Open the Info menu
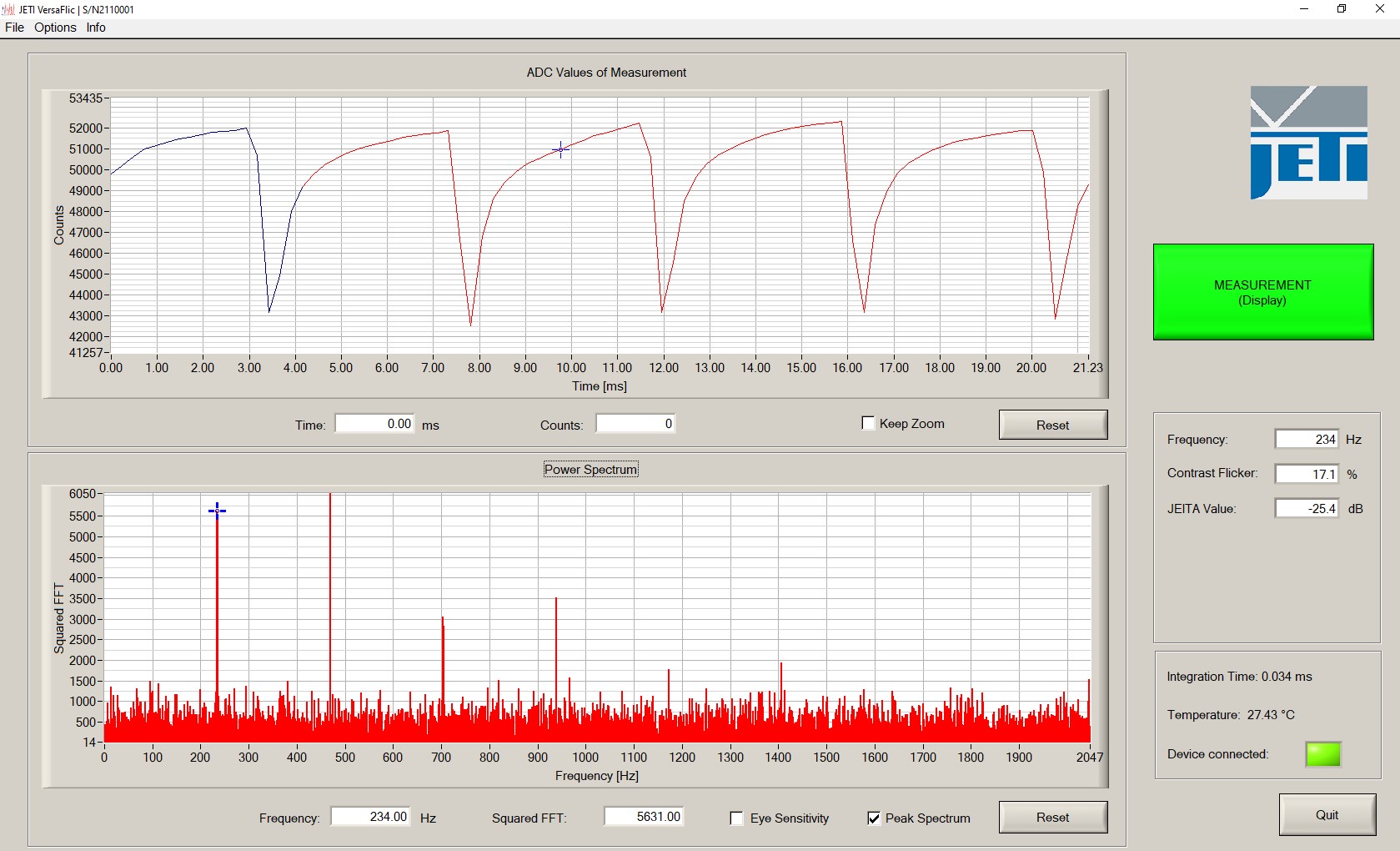1400x851 pixels. [96, 28]
